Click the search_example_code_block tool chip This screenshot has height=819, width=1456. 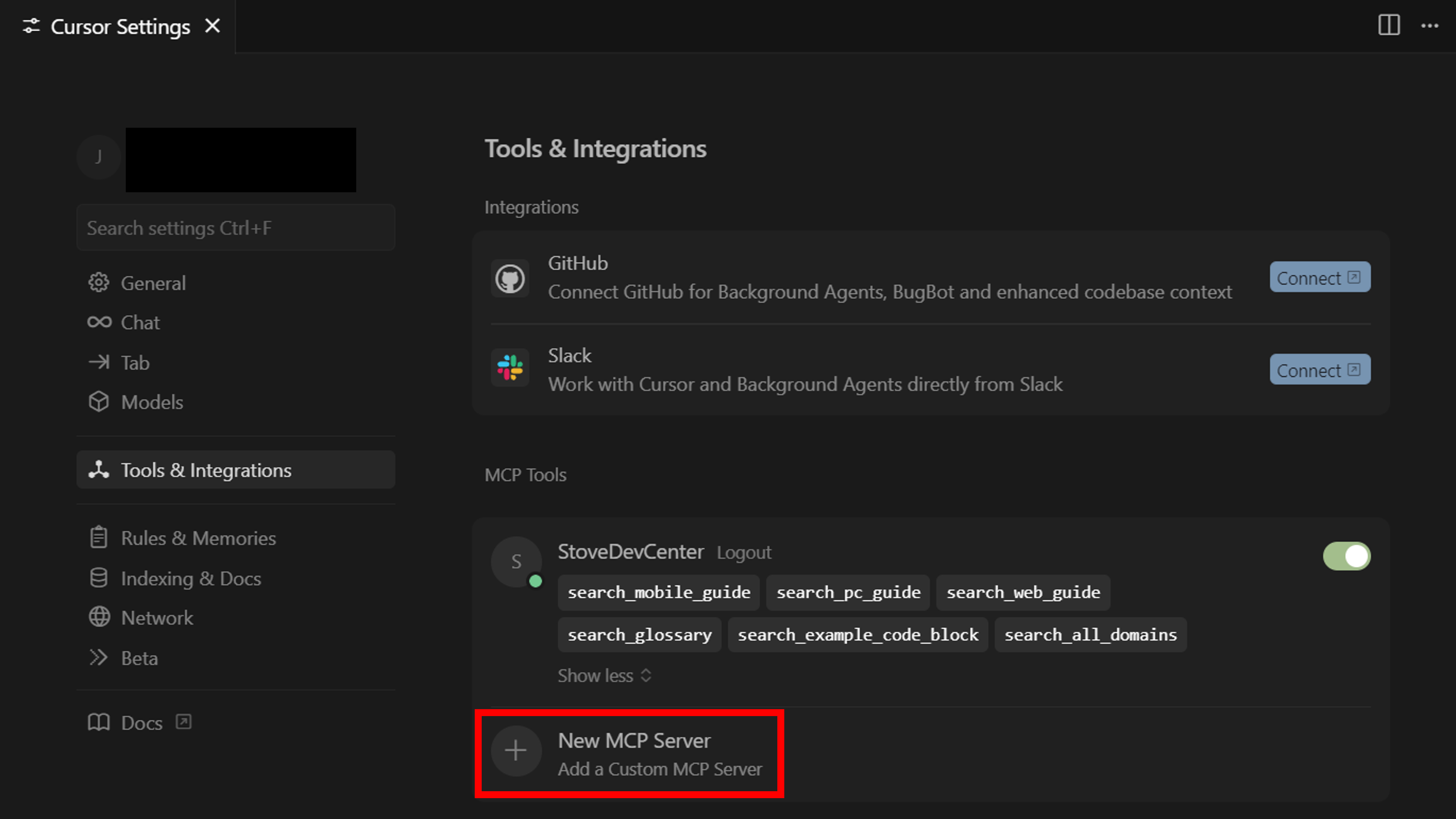857,635
